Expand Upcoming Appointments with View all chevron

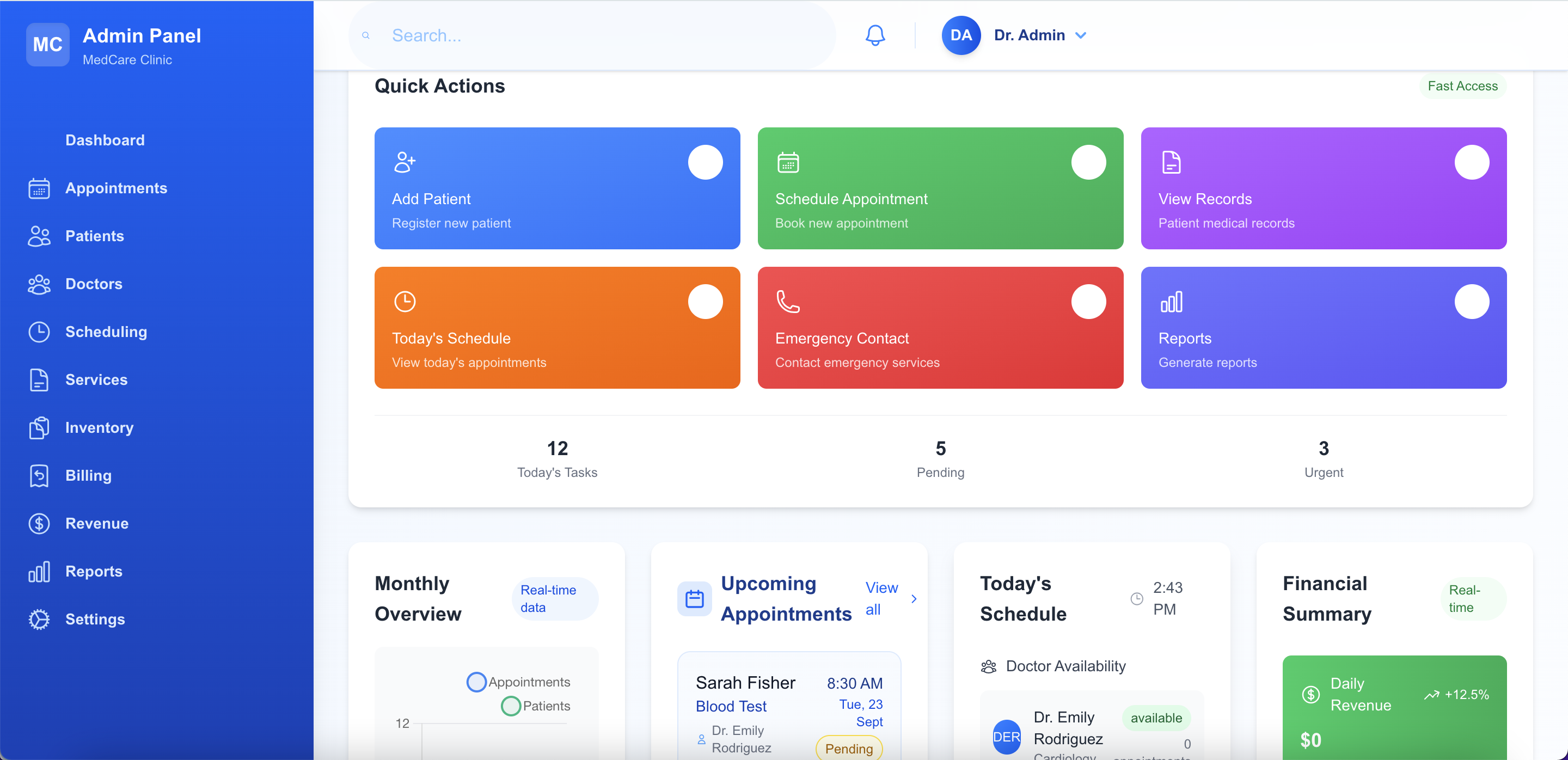[x=914, y=599]
